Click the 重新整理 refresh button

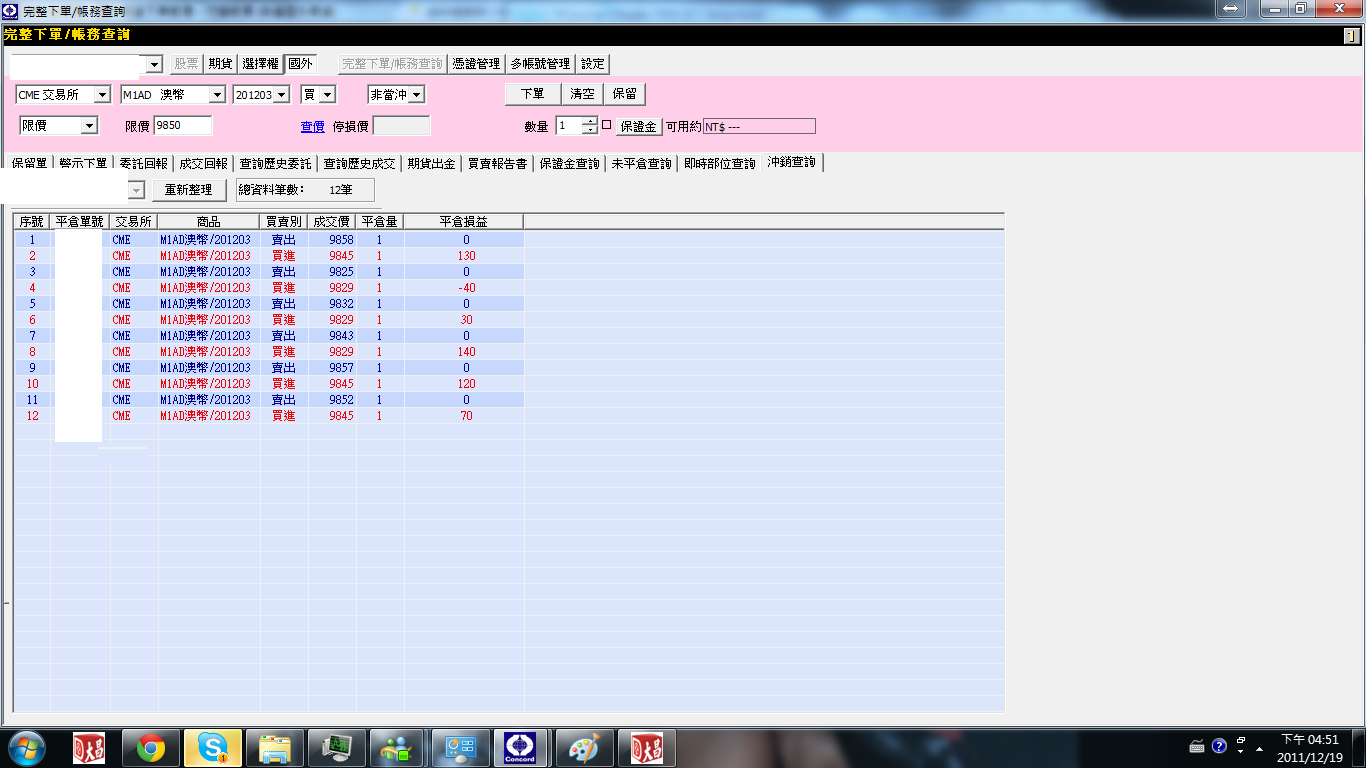[188, 190]
